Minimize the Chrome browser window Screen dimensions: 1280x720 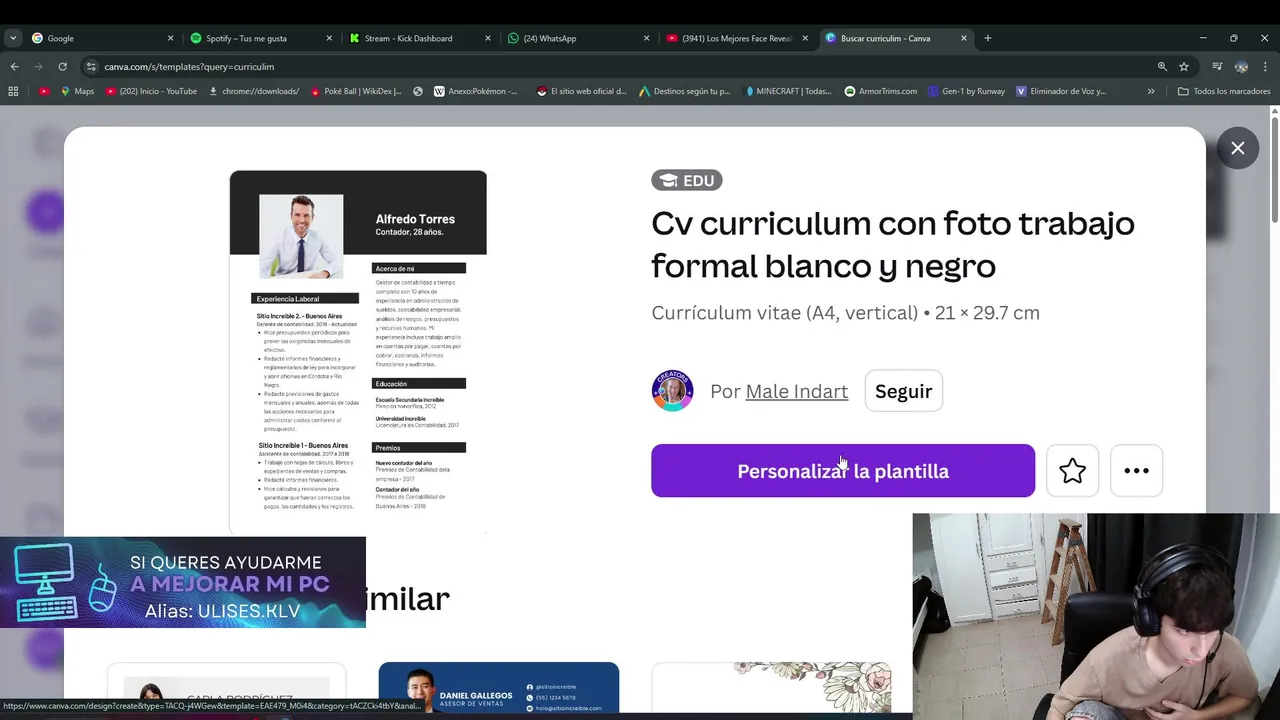tap(1203, 38)
